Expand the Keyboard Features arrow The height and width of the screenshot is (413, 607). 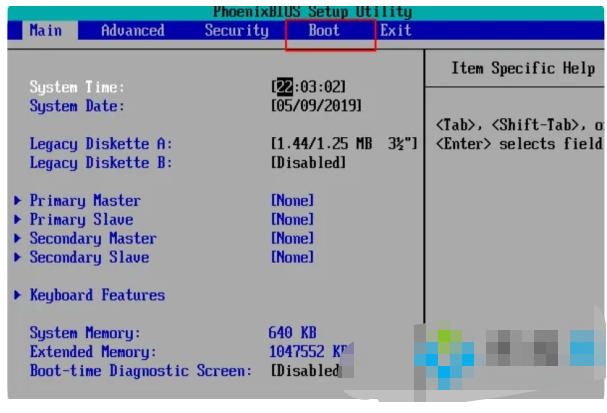click(x=18, y=296)
